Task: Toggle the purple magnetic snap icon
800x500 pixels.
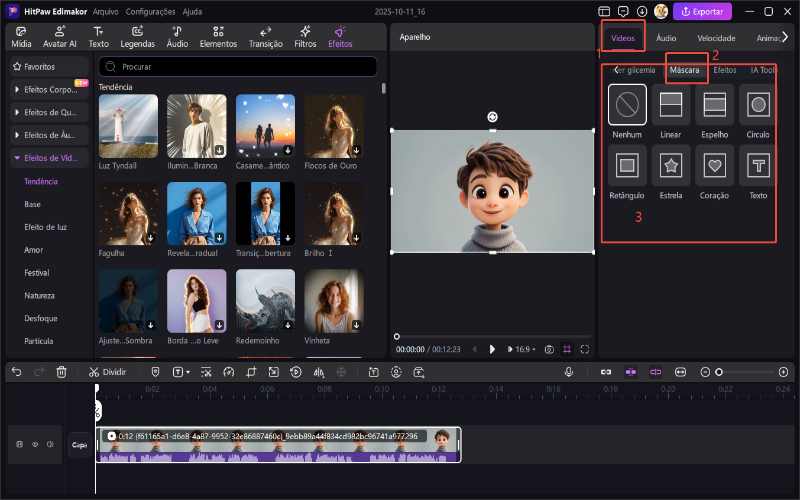Action: tap(631, 372)
